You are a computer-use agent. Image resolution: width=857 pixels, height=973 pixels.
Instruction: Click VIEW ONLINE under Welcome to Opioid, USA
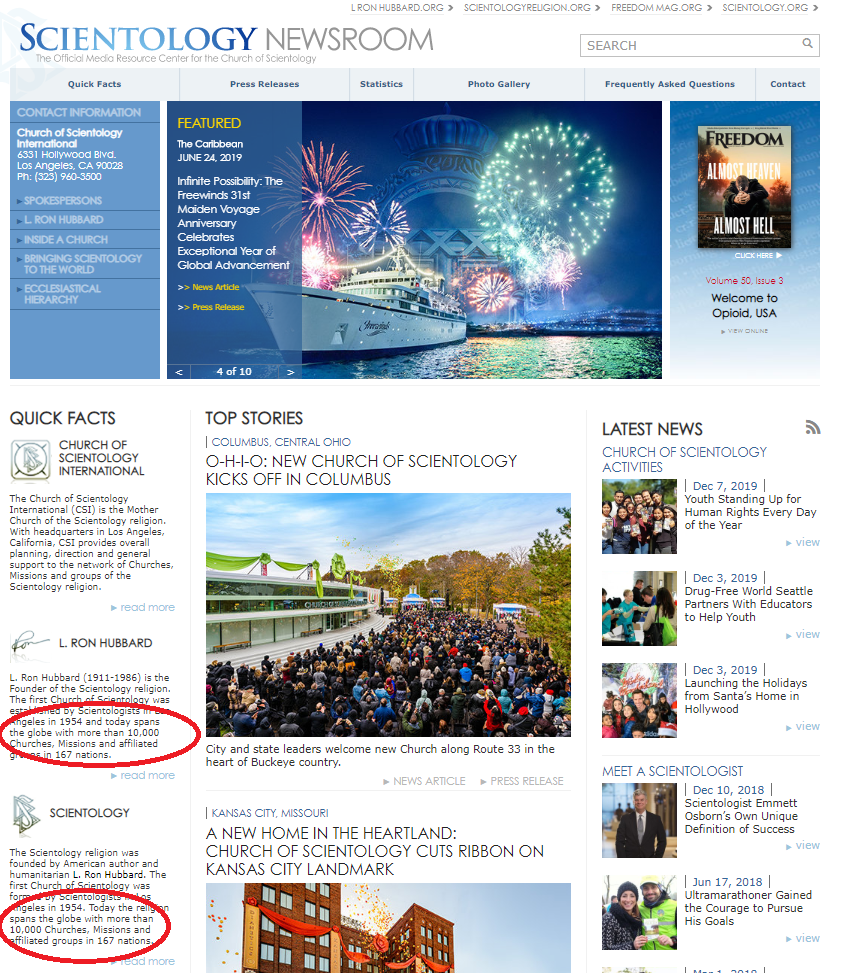(745, 331)
